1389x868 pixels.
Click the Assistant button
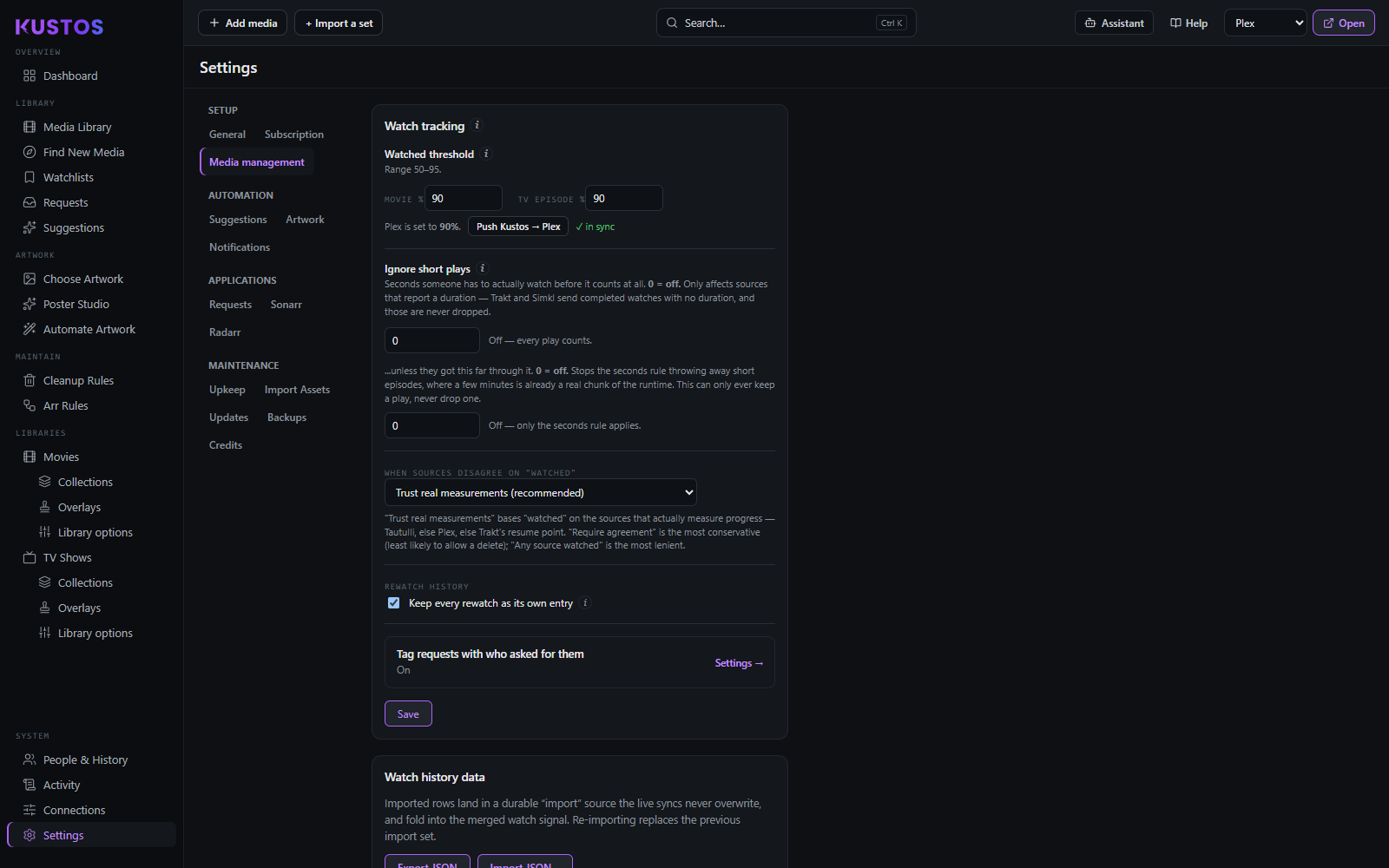click(x=1114, y=23)
